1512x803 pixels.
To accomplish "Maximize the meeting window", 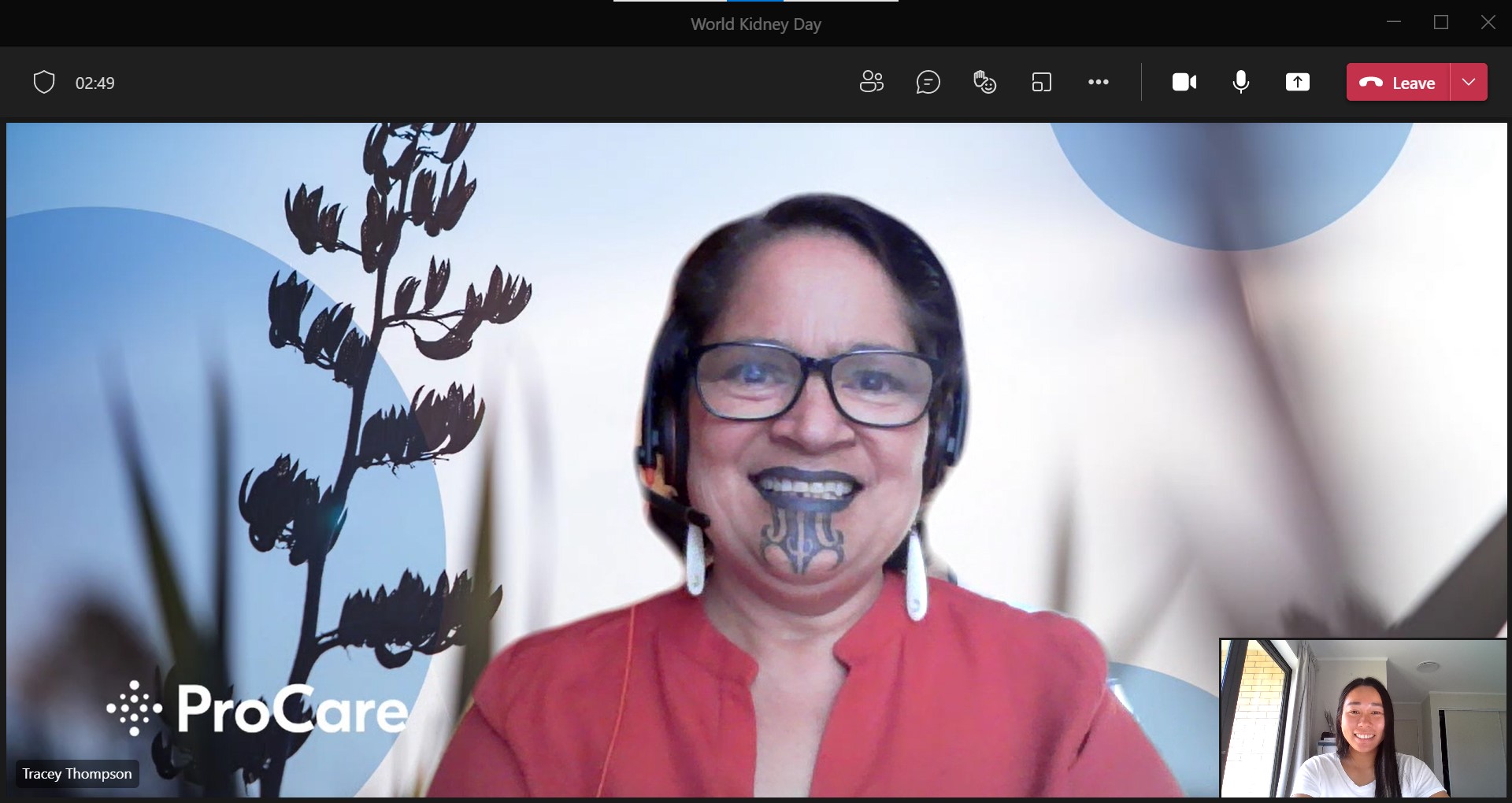I will pyautogui.click(x=1441, y=23).
